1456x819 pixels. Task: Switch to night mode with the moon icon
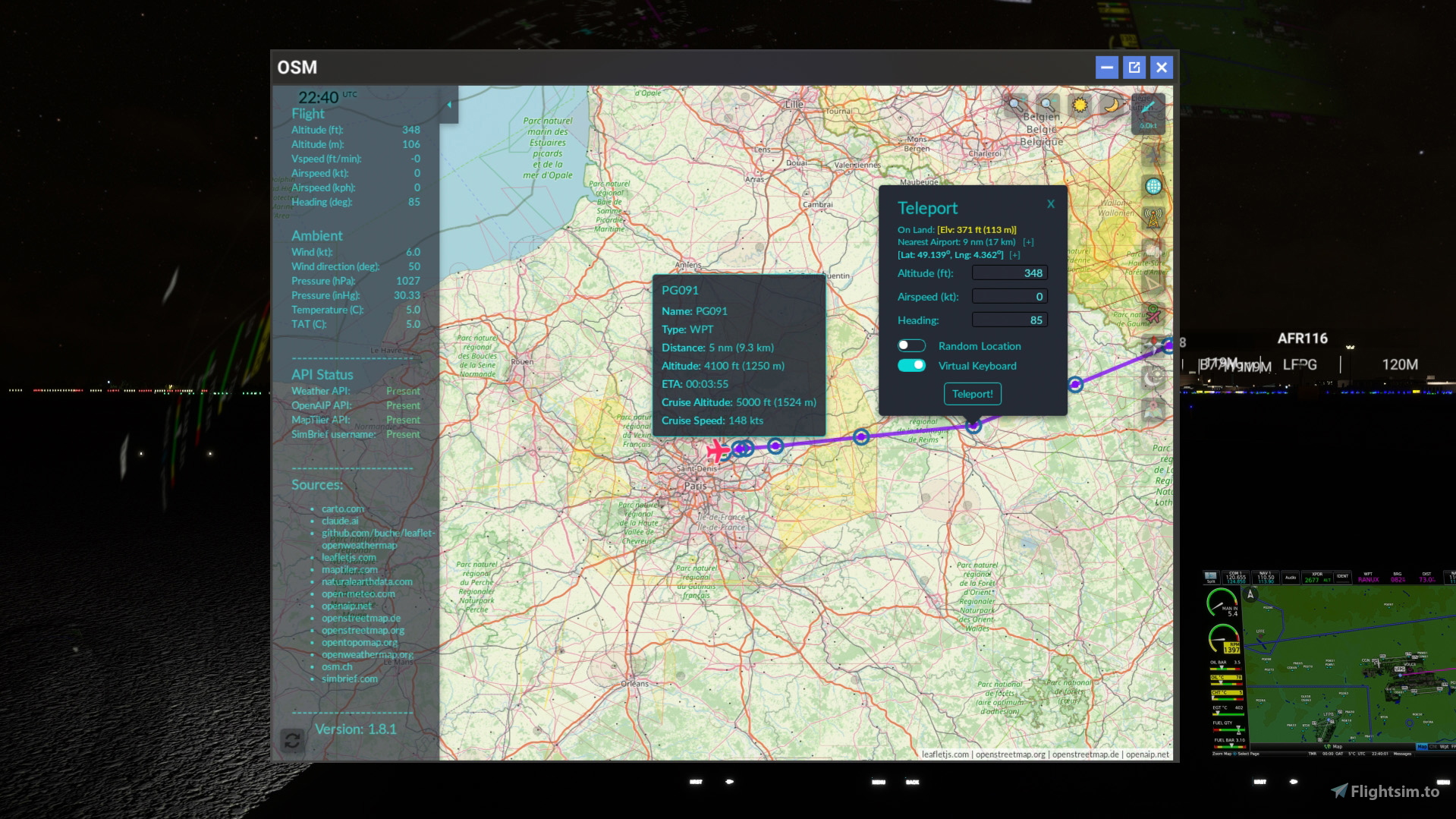pos(1111,104)
